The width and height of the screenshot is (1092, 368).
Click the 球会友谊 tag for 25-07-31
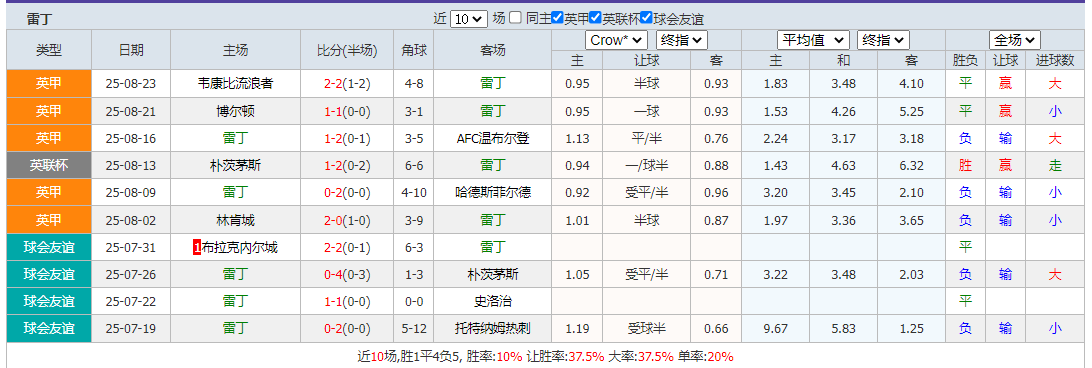tap(49, 247)
